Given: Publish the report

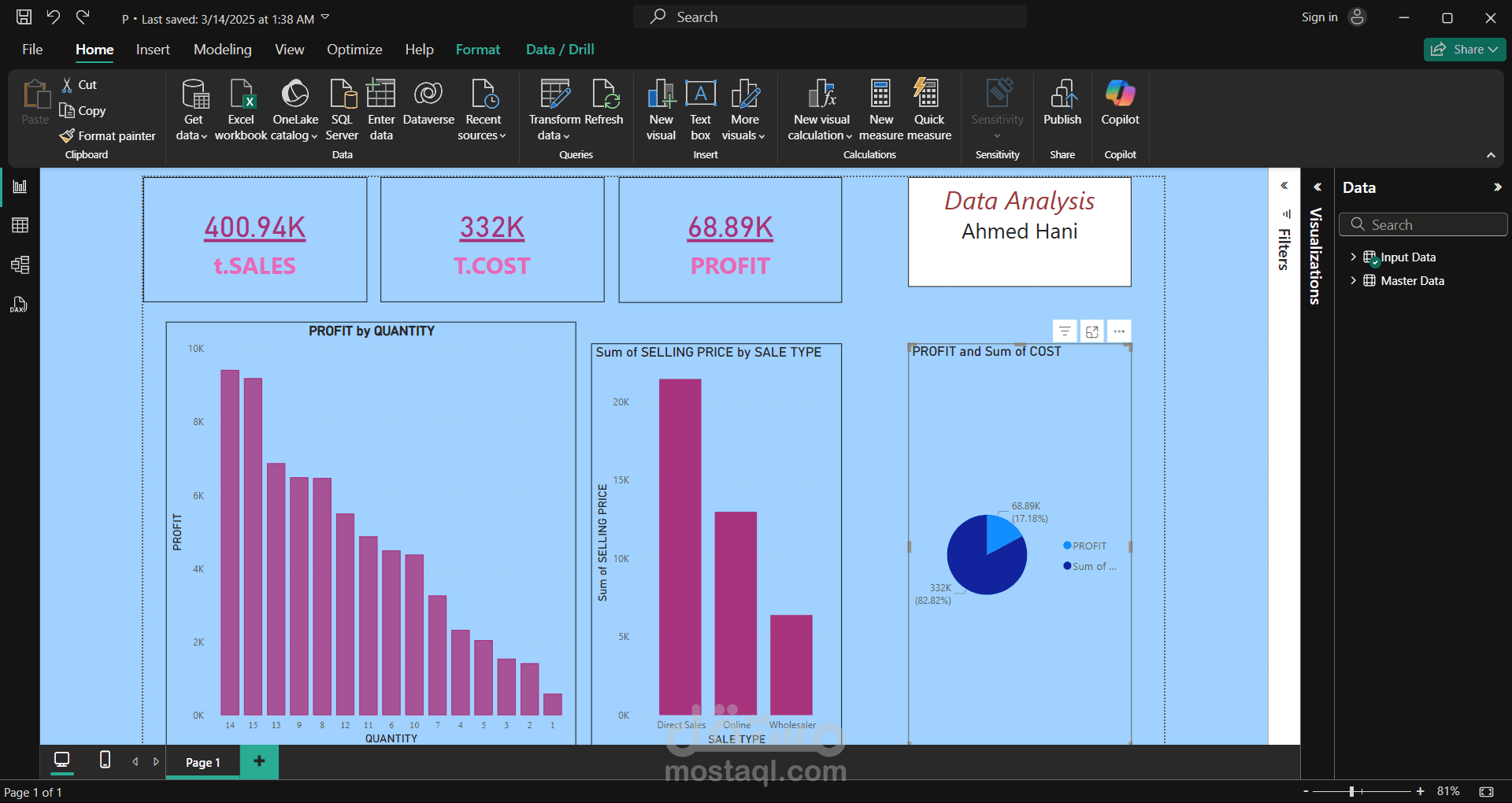Looking at the screenshot, I should [1062, 102].
